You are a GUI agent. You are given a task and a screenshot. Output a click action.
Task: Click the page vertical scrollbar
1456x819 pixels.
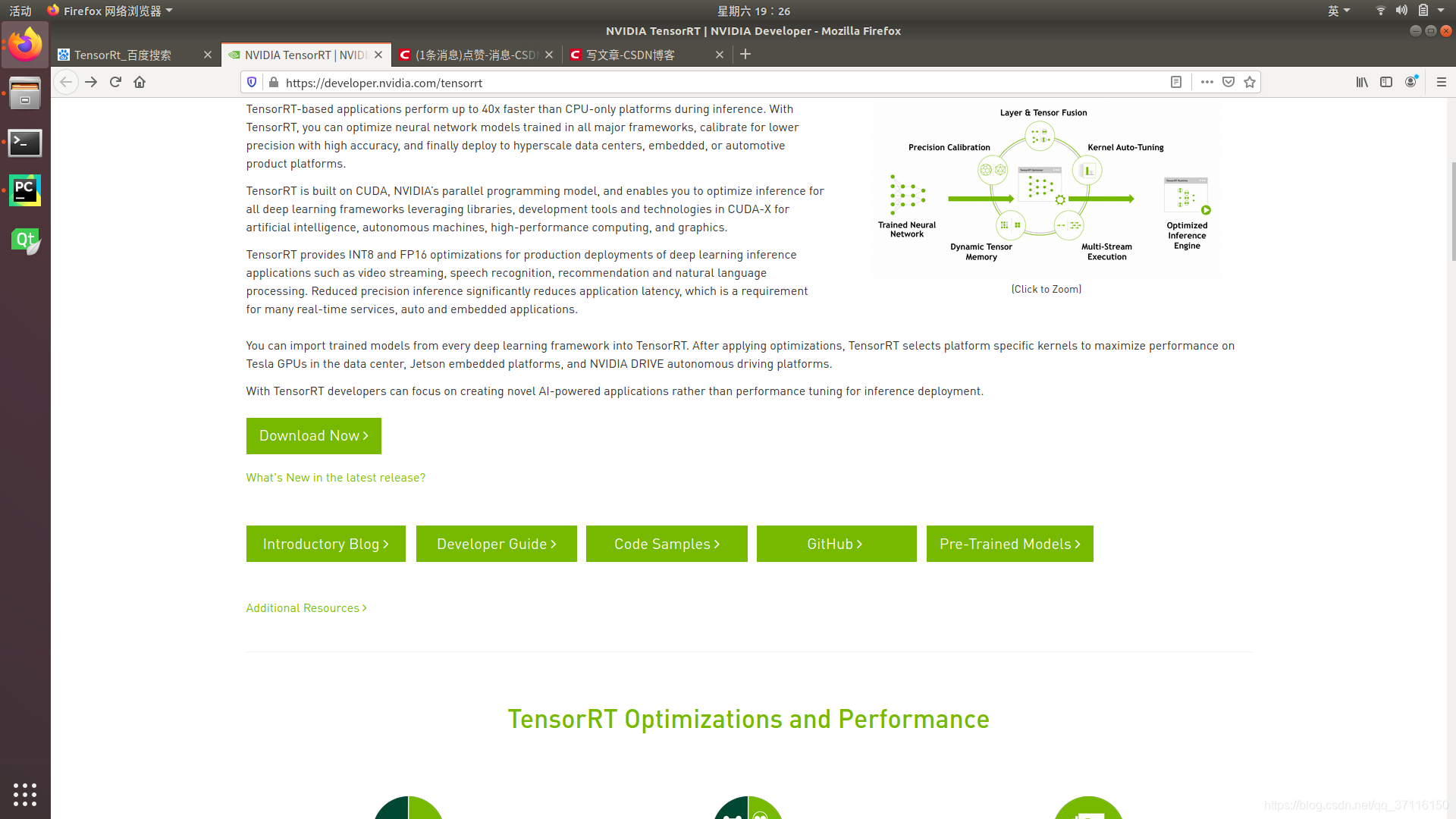pyautogui.click(x=1451, y=212)
